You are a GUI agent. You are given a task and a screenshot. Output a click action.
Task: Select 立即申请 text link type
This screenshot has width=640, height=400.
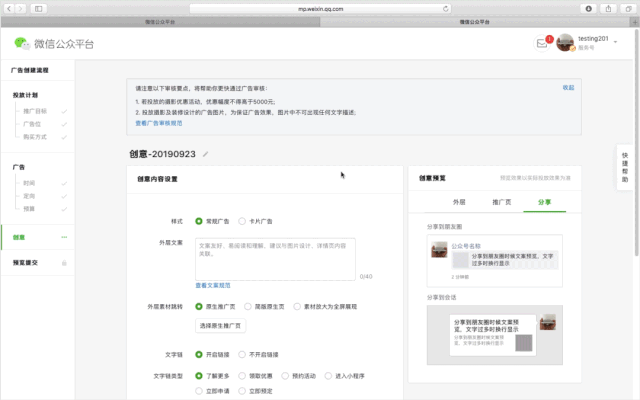point(199,391)
